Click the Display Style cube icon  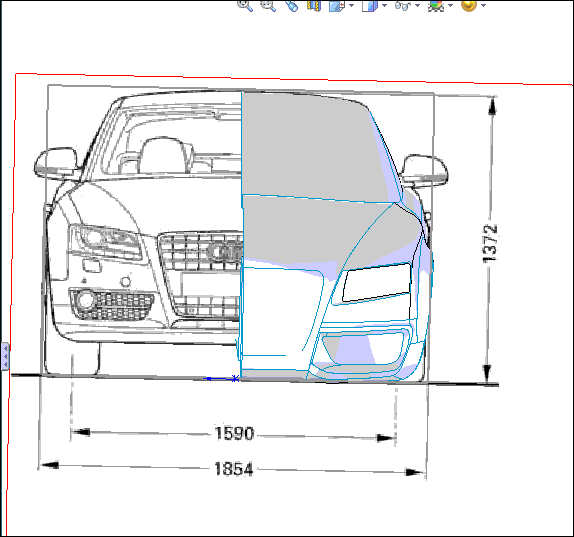click(370, 5)
